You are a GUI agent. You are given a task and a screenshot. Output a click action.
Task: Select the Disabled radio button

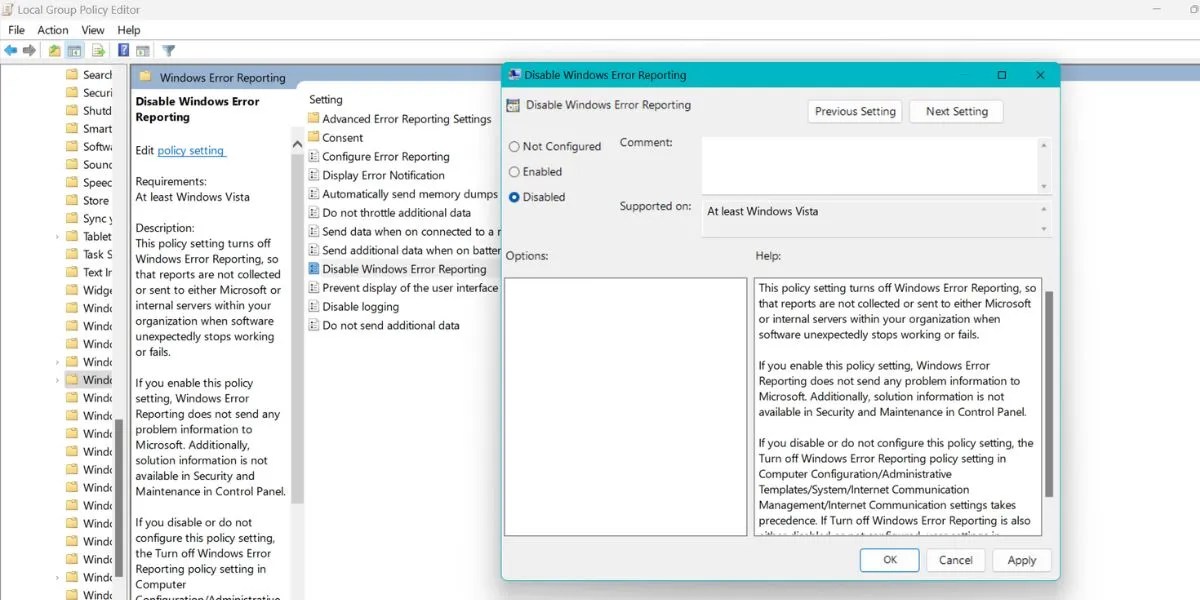tap(514, 197)
